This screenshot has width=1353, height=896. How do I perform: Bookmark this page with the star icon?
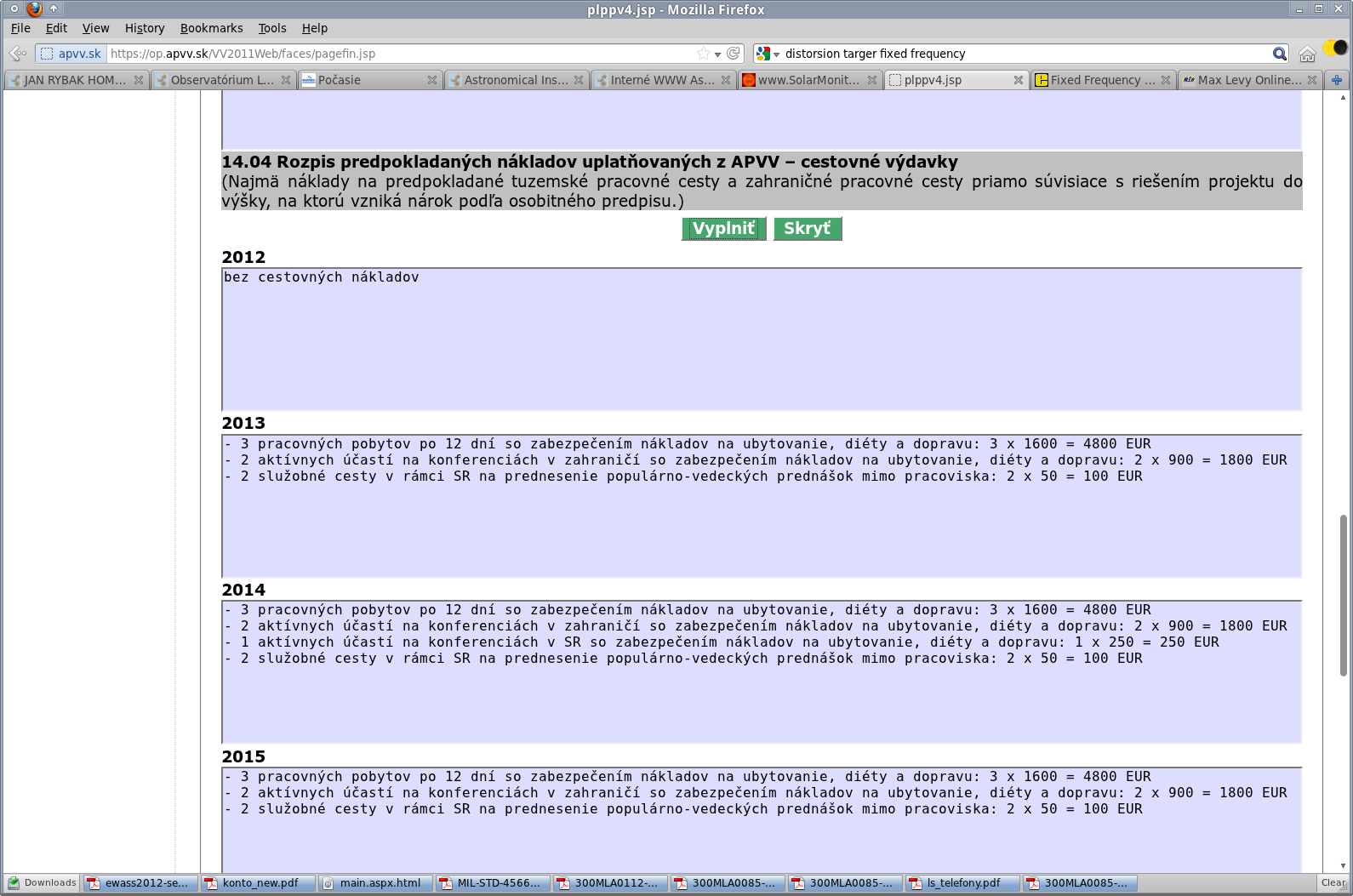[x=703, y=54]
